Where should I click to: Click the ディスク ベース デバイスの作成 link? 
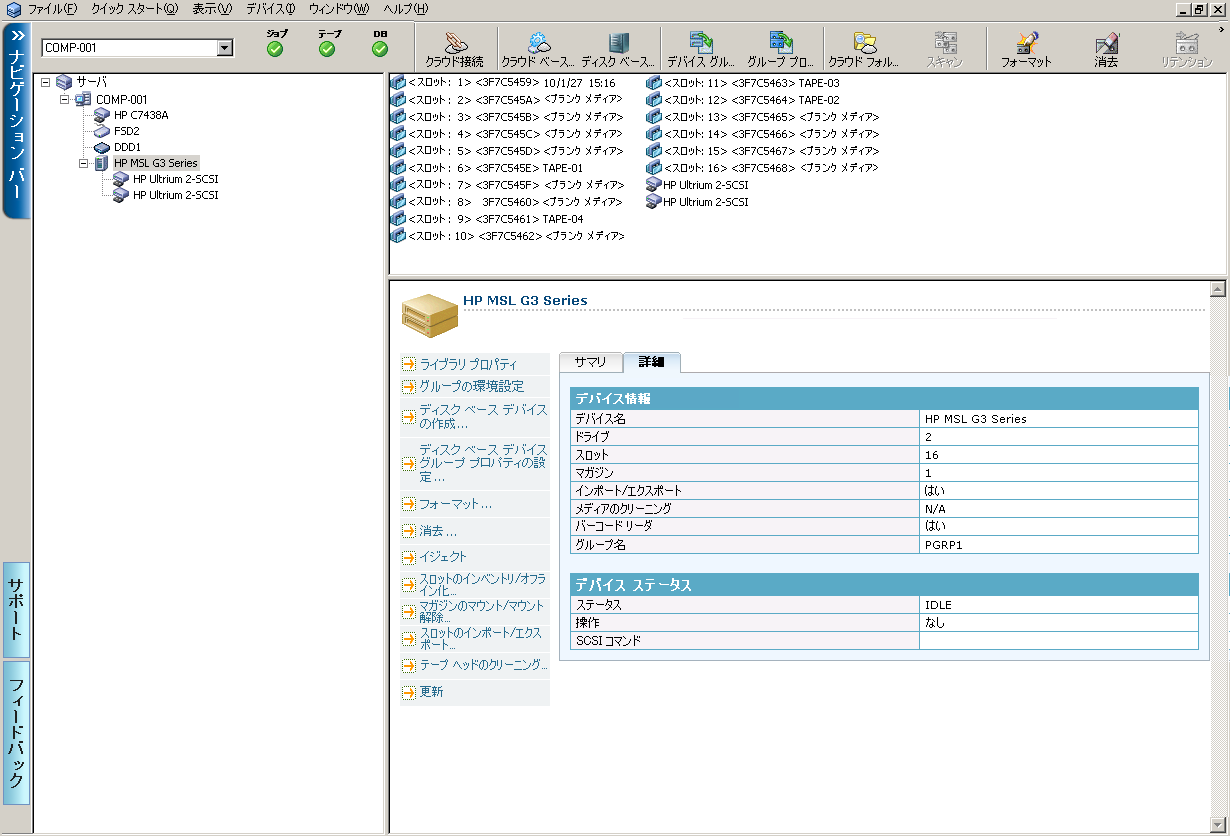coord(483,417)
